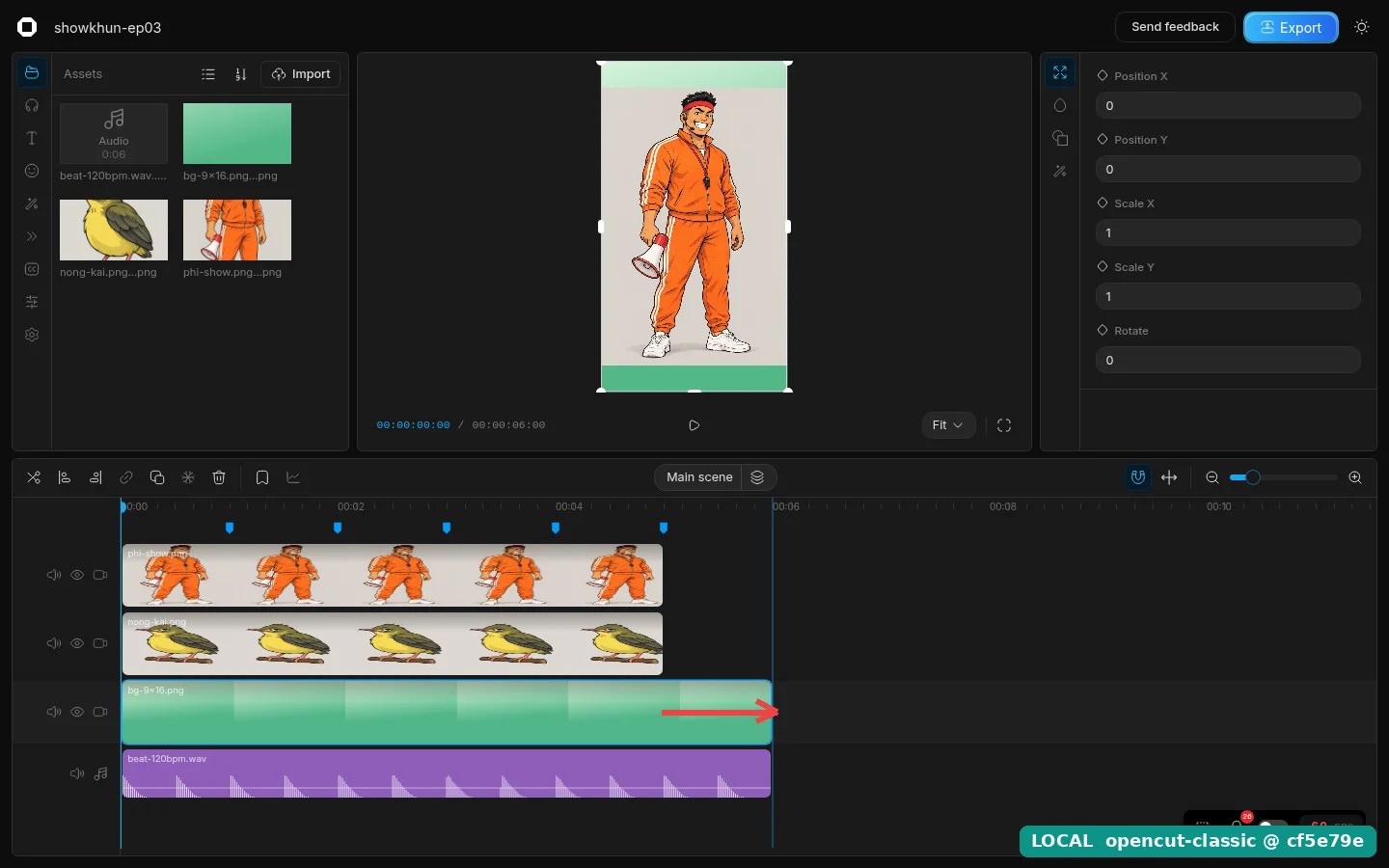
Task: Select the nong-kai.png bird asset thumbnail
Action: click(x=114, y=230)
